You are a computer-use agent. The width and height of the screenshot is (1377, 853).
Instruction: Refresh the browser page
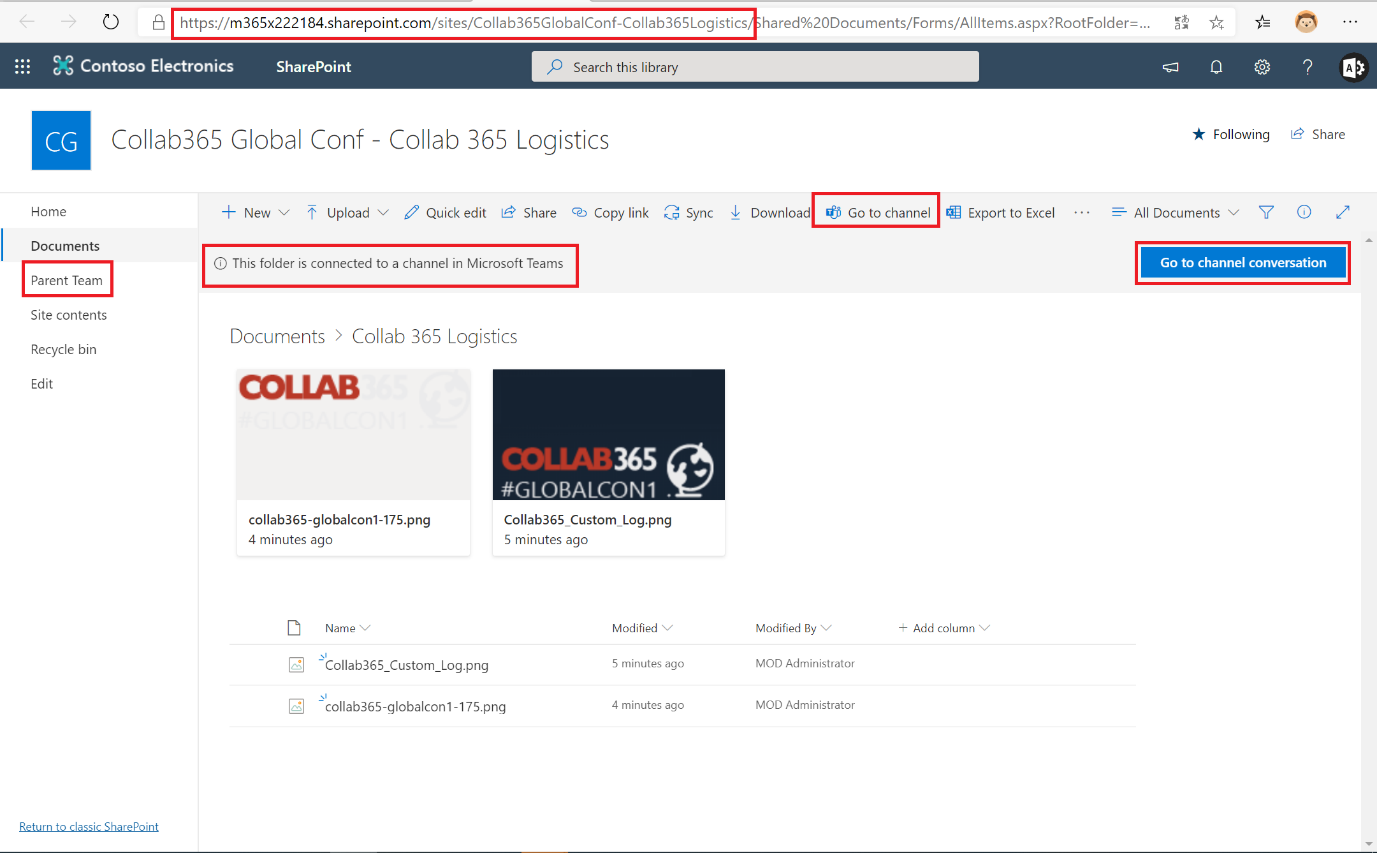coord(111,21)
